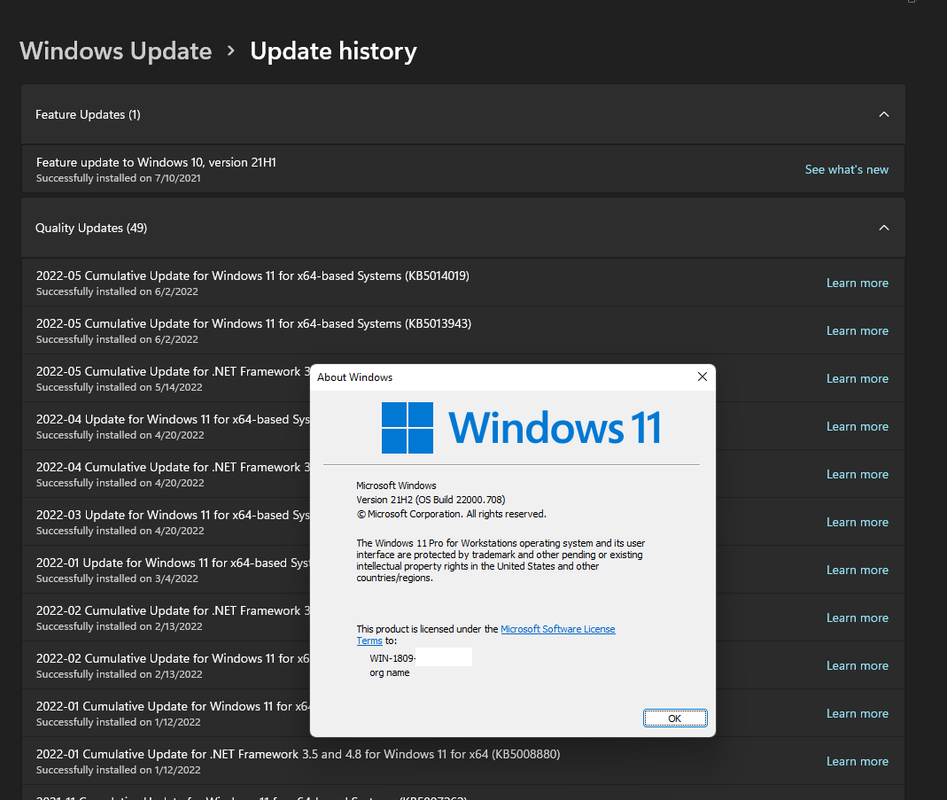Image resolution: width=947 pixels, height=800 pixels.
Task: Open See what's new link
Action: coord(846,170)
